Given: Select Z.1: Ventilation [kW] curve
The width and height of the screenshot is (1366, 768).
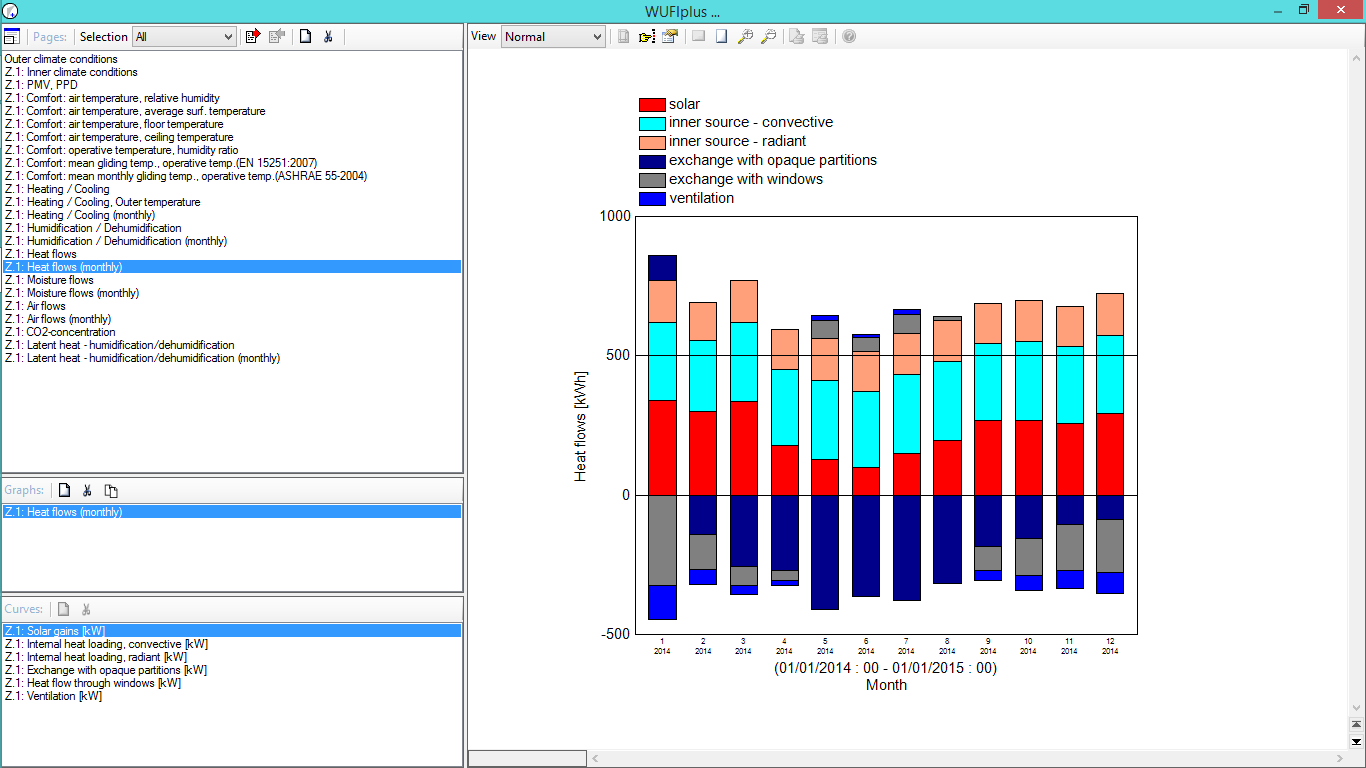Looking at the screenshot, I should click(53, 696).
